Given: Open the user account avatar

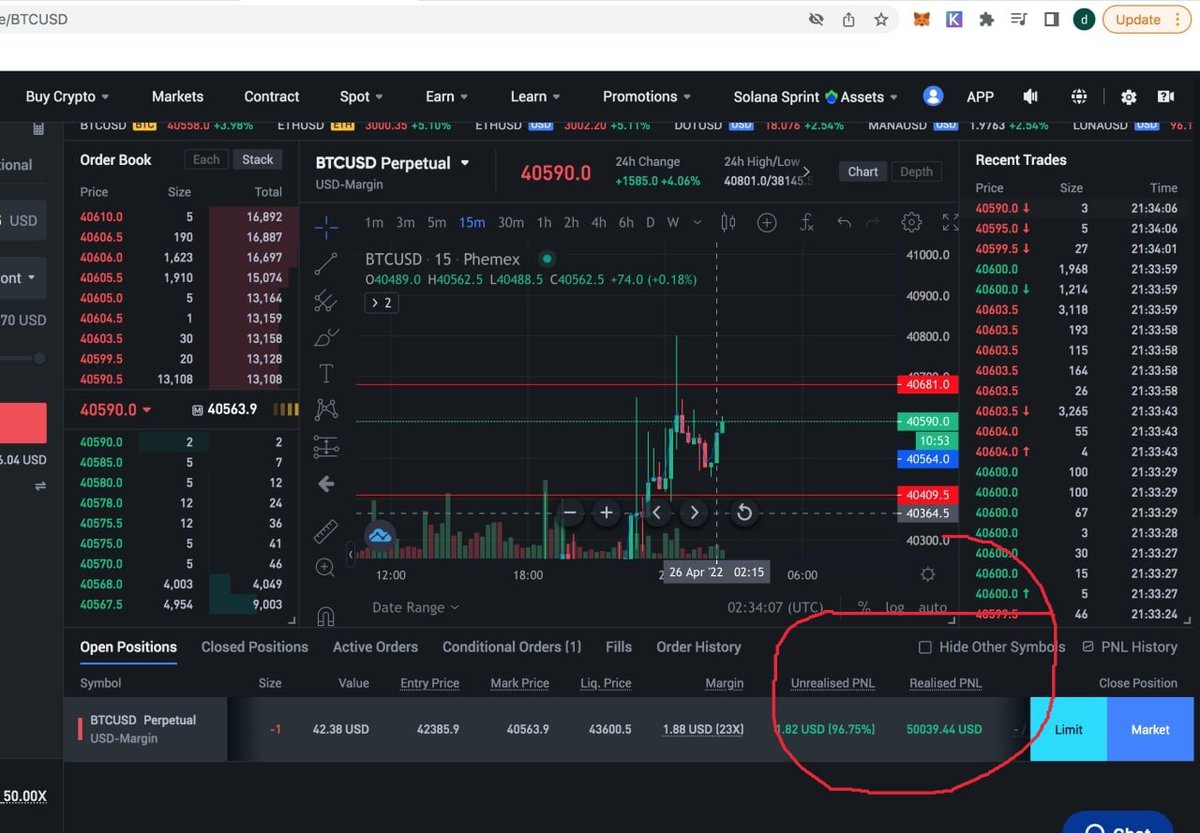Looking at the screenshot, I should [x=933, y=96].
